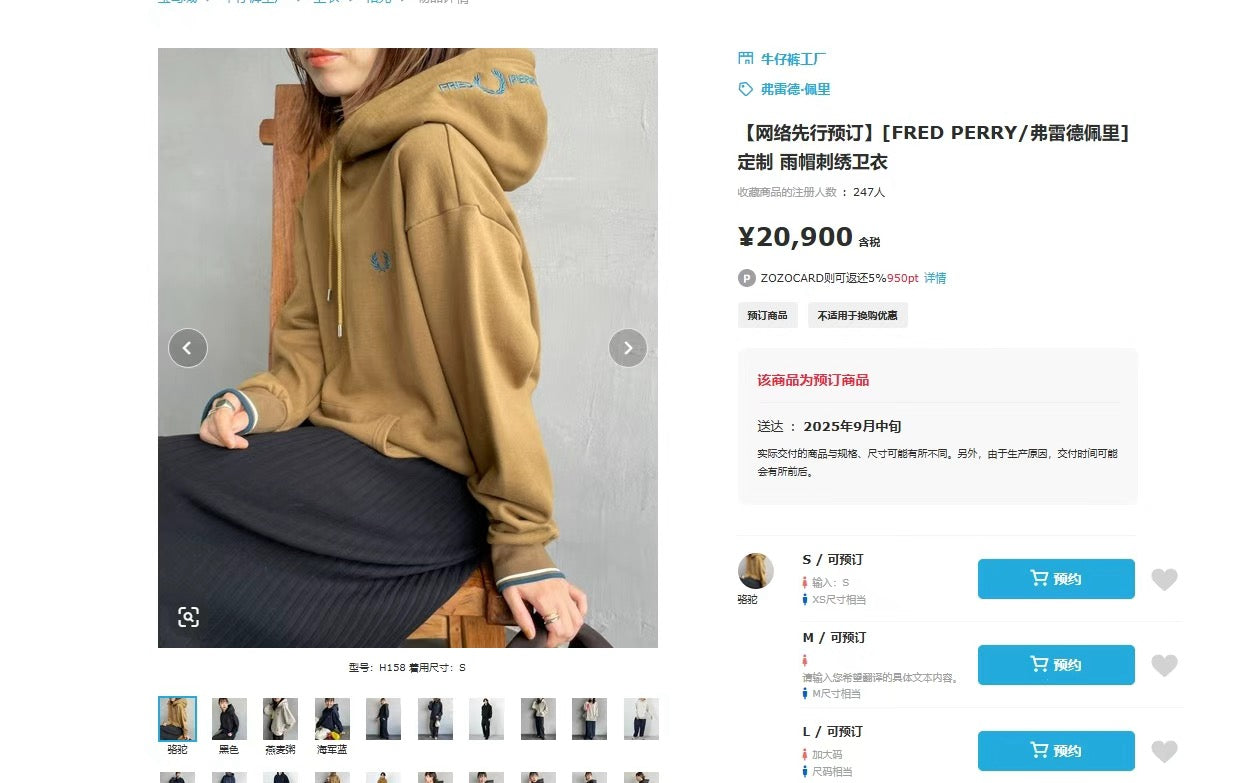
Task: Click the ZOZOCARD P points icon
Action: [746, 278]
